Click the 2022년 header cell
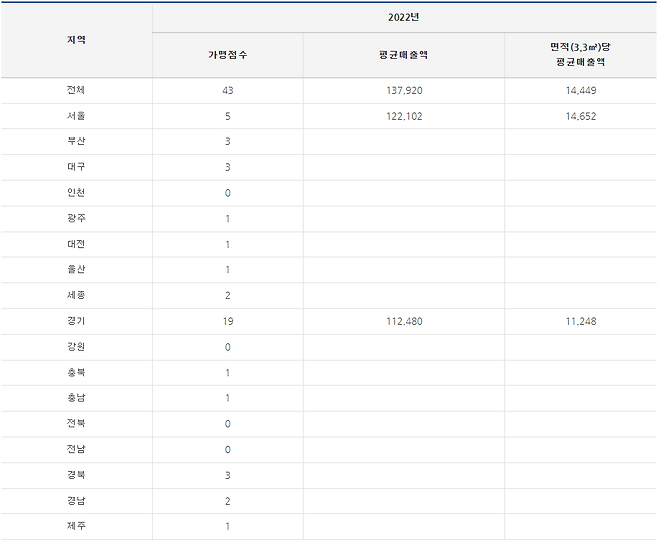The height and width of the screenshot is (542, 658). point(404,17)
